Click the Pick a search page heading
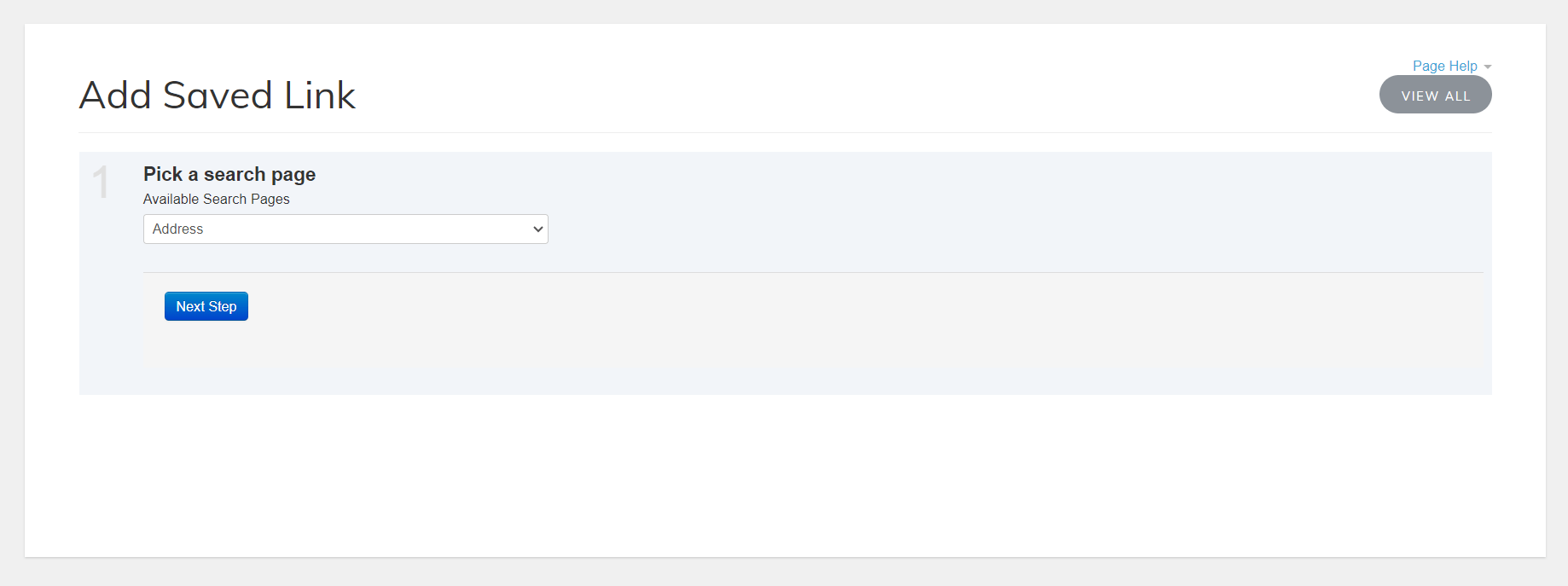 pyautogui.click(x=229, y=174)
